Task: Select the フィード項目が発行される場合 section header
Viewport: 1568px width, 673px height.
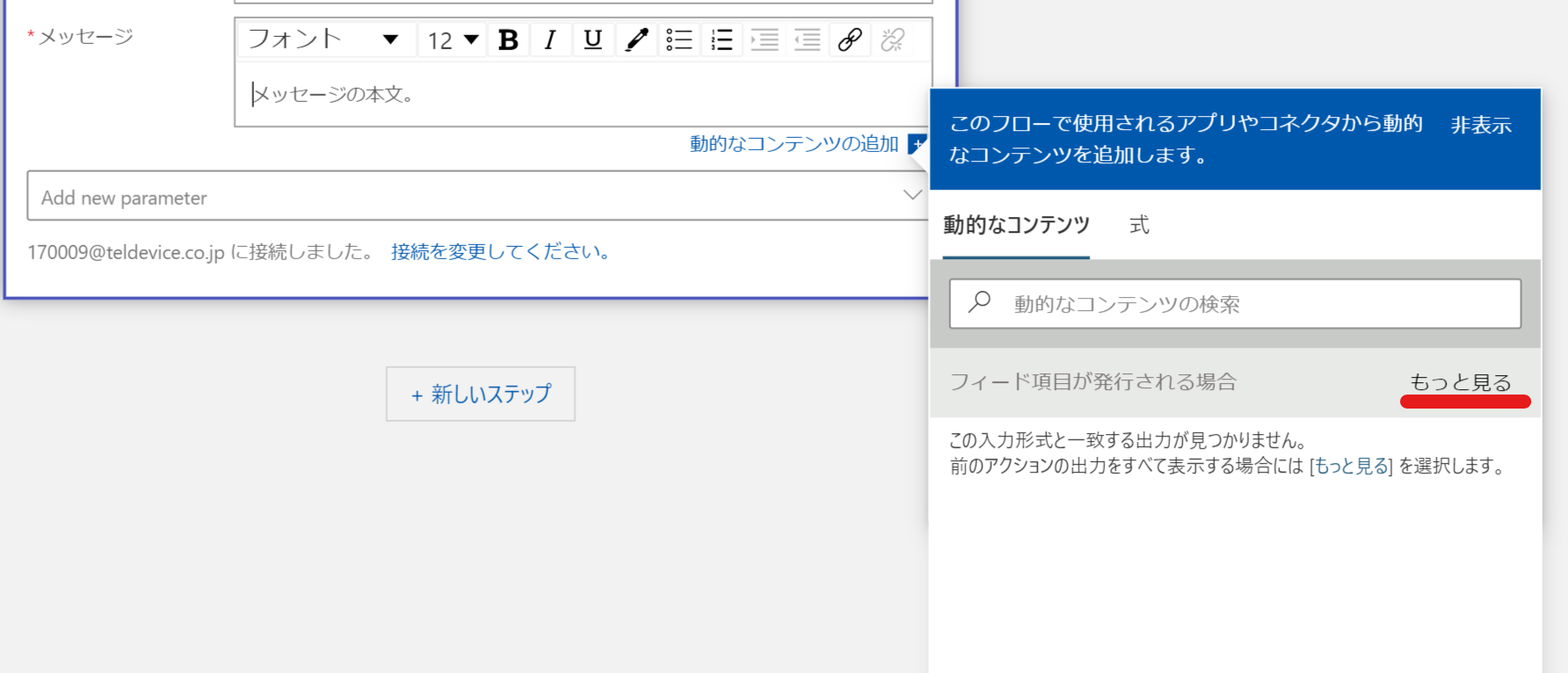Action: 1093,381
